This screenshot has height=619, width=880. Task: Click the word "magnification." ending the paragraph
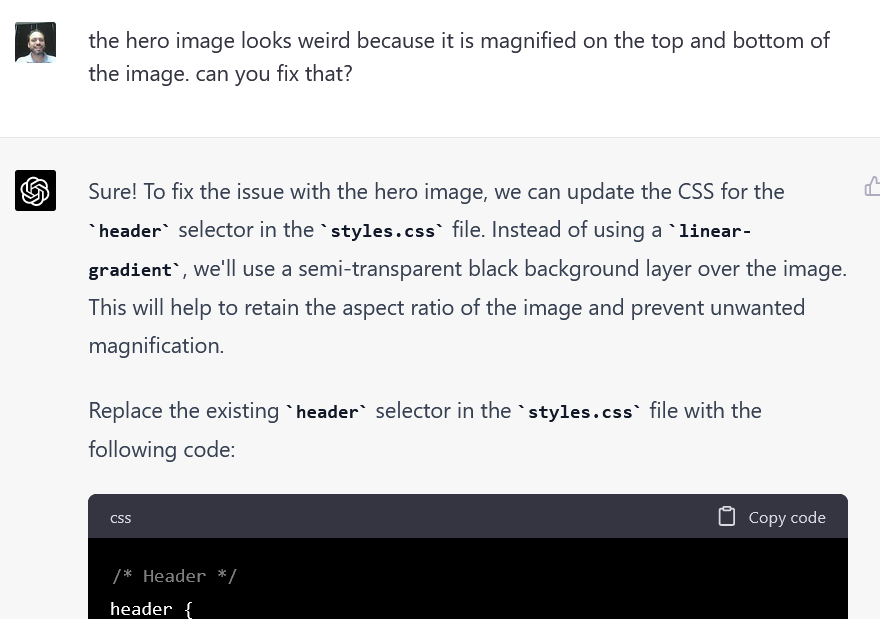tap(156, 346)
